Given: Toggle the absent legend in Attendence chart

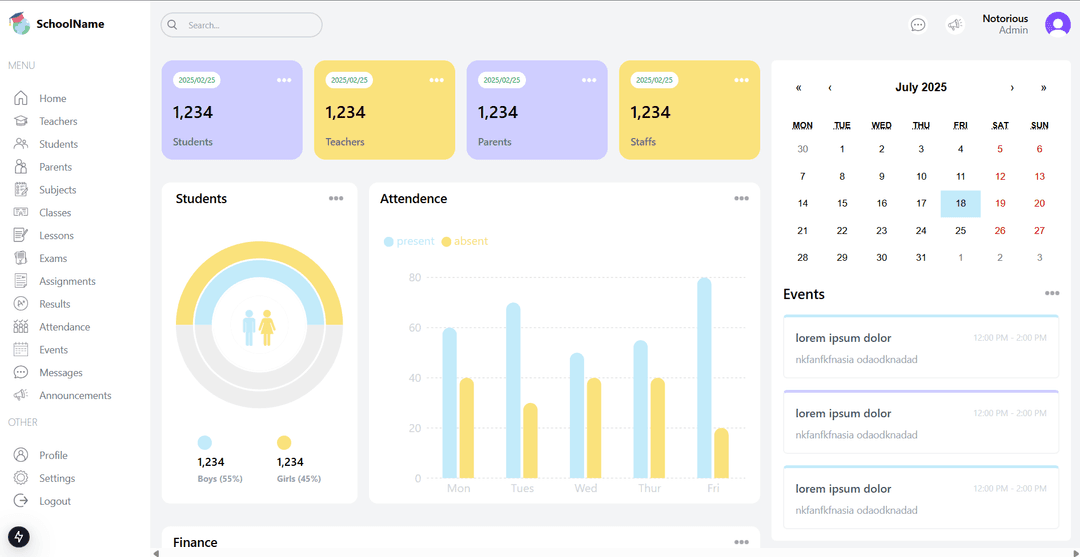Looking at the screenshot, I should click(465, 241).
